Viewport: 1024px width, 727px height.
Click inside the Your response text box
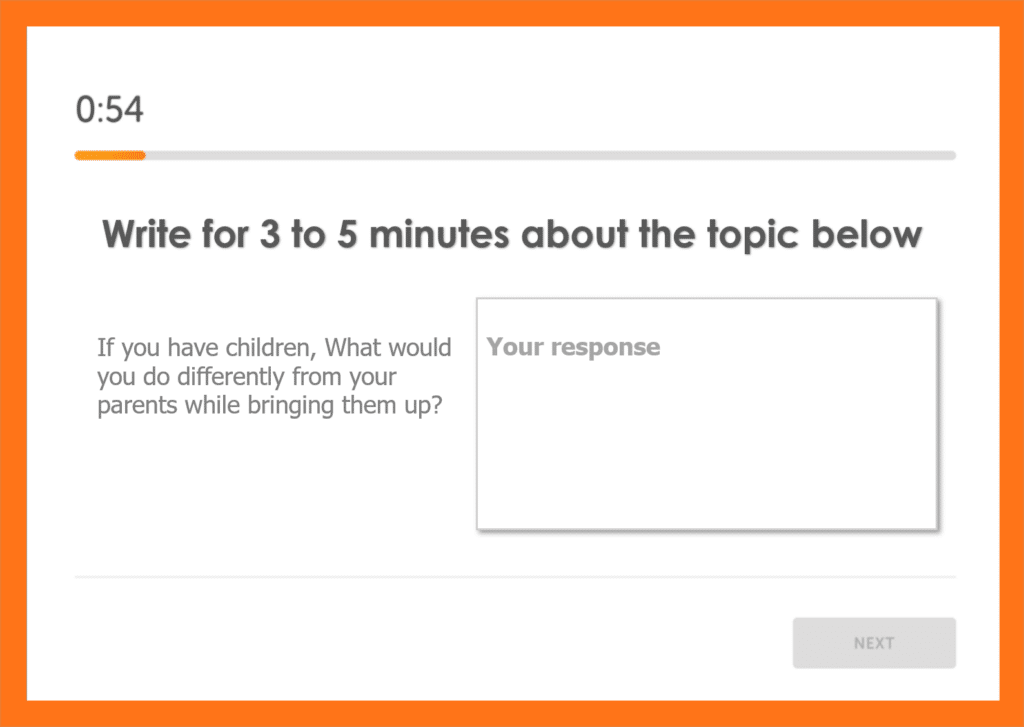707,413
